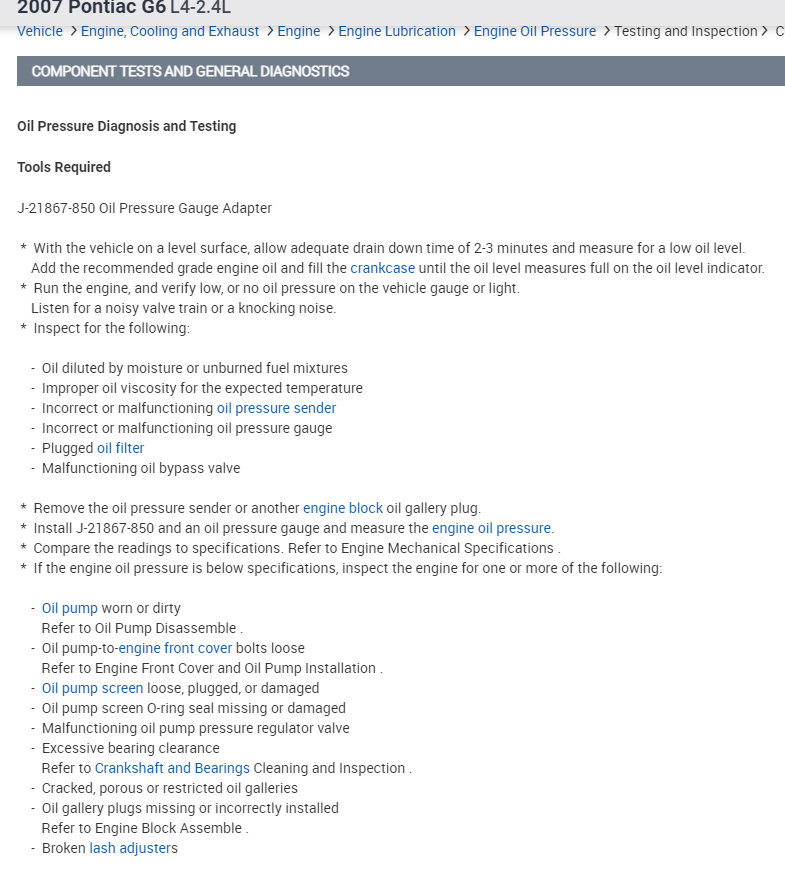Viewport: 785px width, 884px height.
Task: Follow the Oil pump link
Action: pos(70,608)
